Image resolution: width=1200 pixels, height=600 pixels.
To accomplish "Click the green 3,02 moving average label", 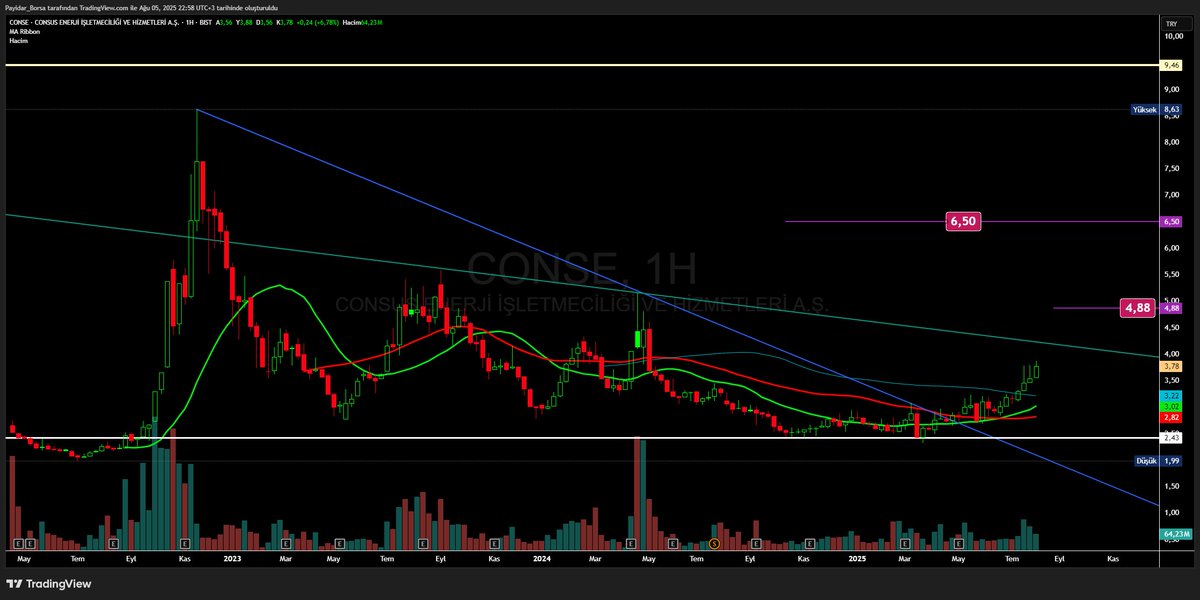I will point(1172,406).
